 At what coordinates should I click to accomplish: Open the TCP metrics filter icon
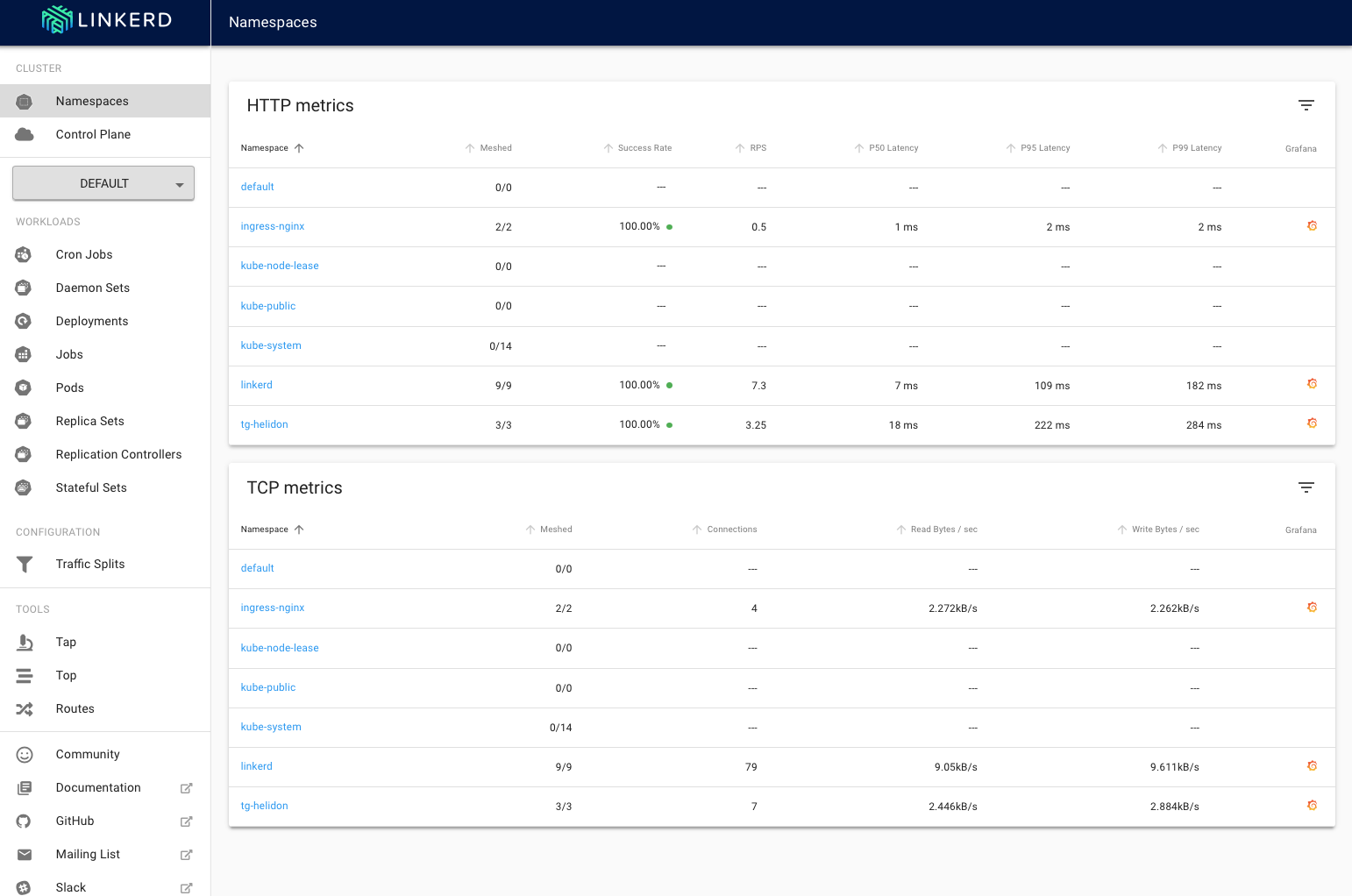(x=1306, y=487)
